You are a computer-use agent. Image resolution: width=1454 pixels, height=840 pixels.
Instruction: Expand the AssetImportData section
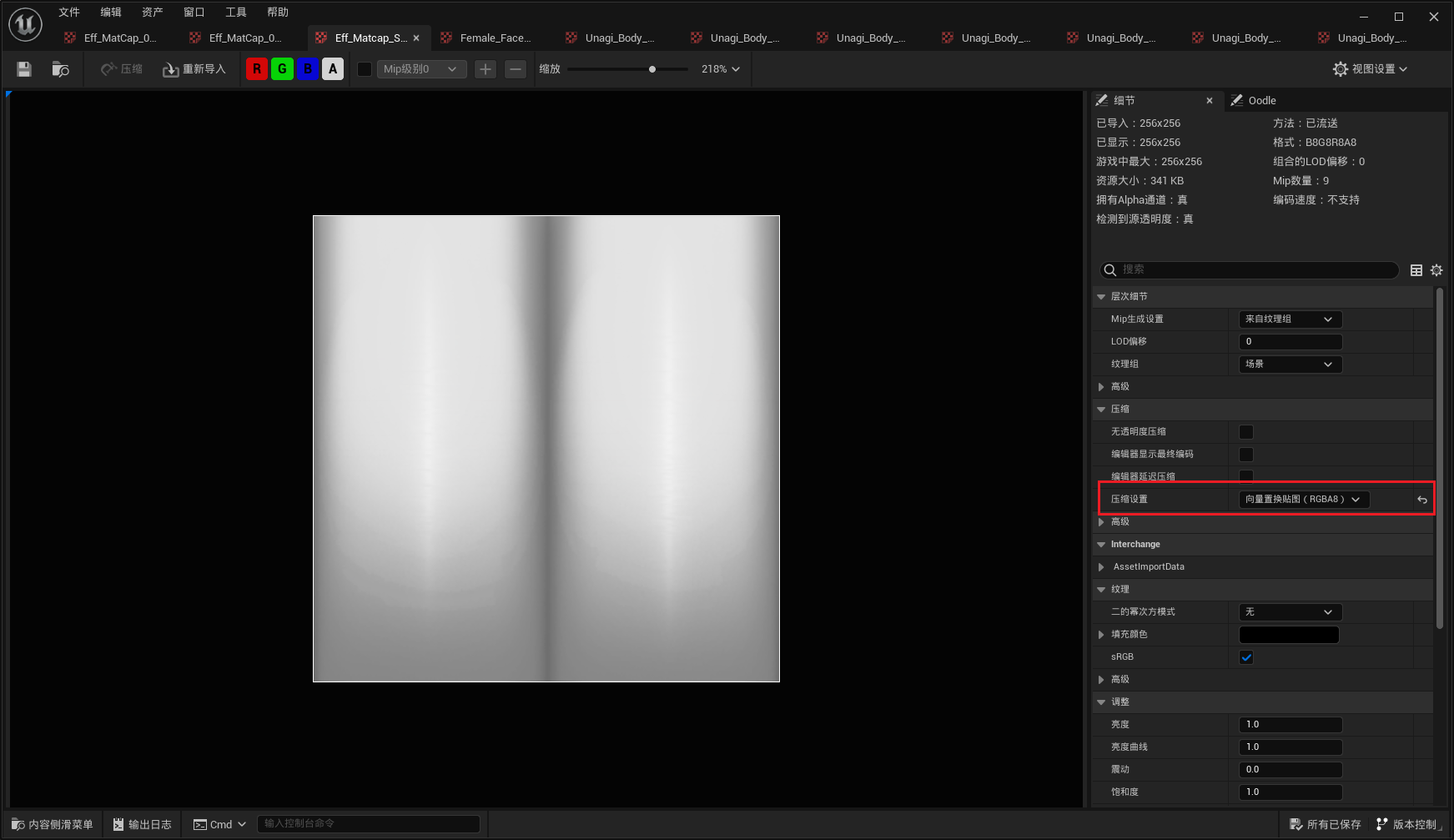click(1102, 567)
